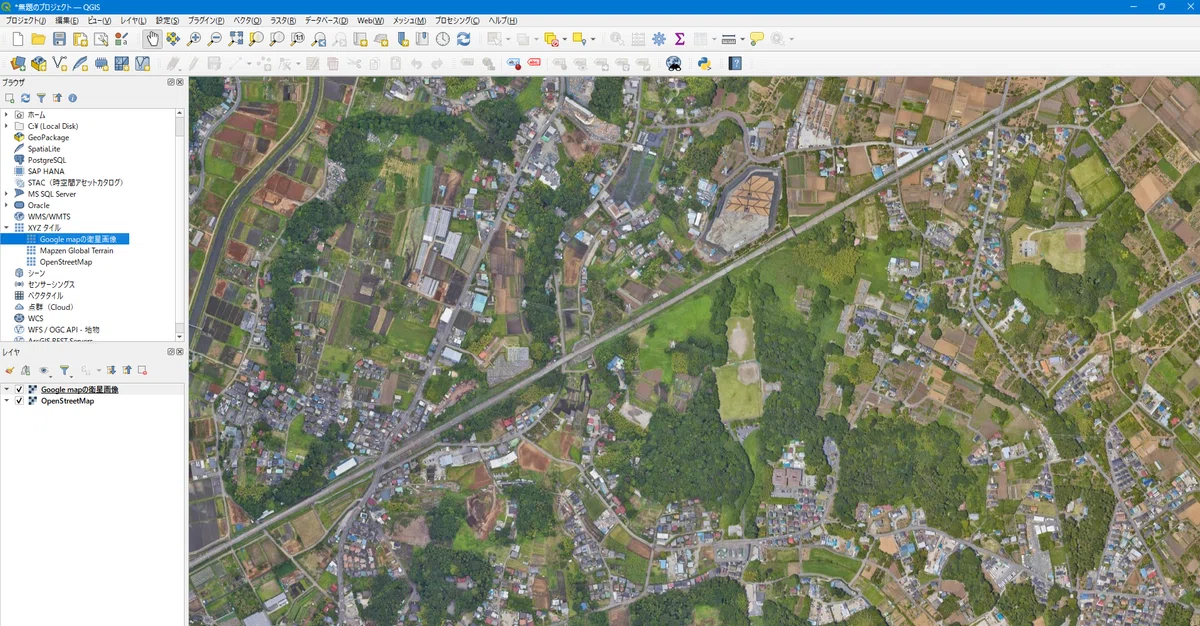Open statistical summary sigma icon

pyautogui.click(x=679, y=39)
